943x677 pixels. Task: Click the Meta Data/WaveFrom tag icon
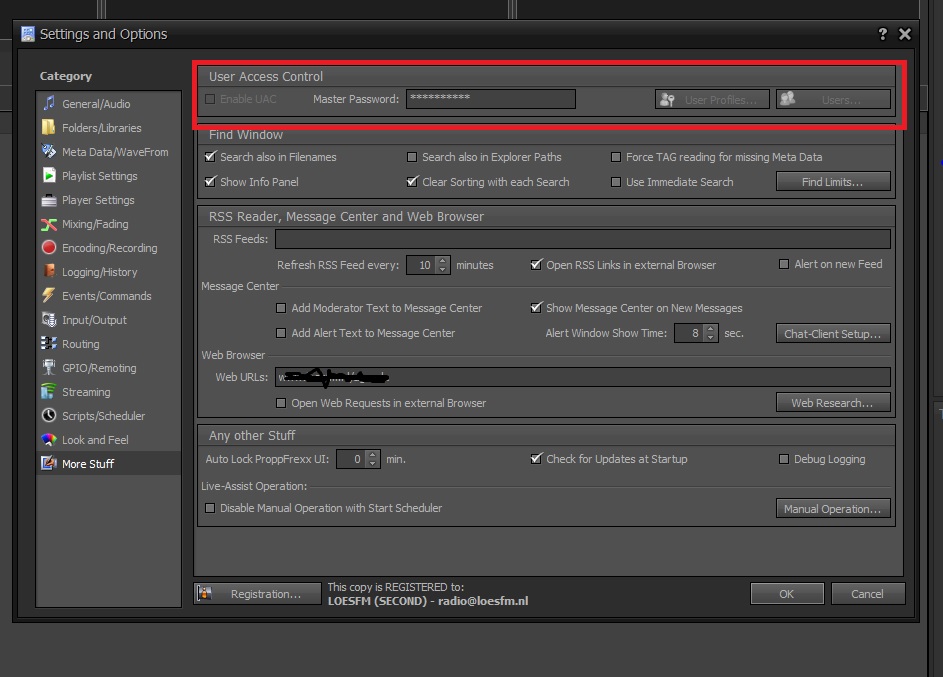(x=49, y=152)
